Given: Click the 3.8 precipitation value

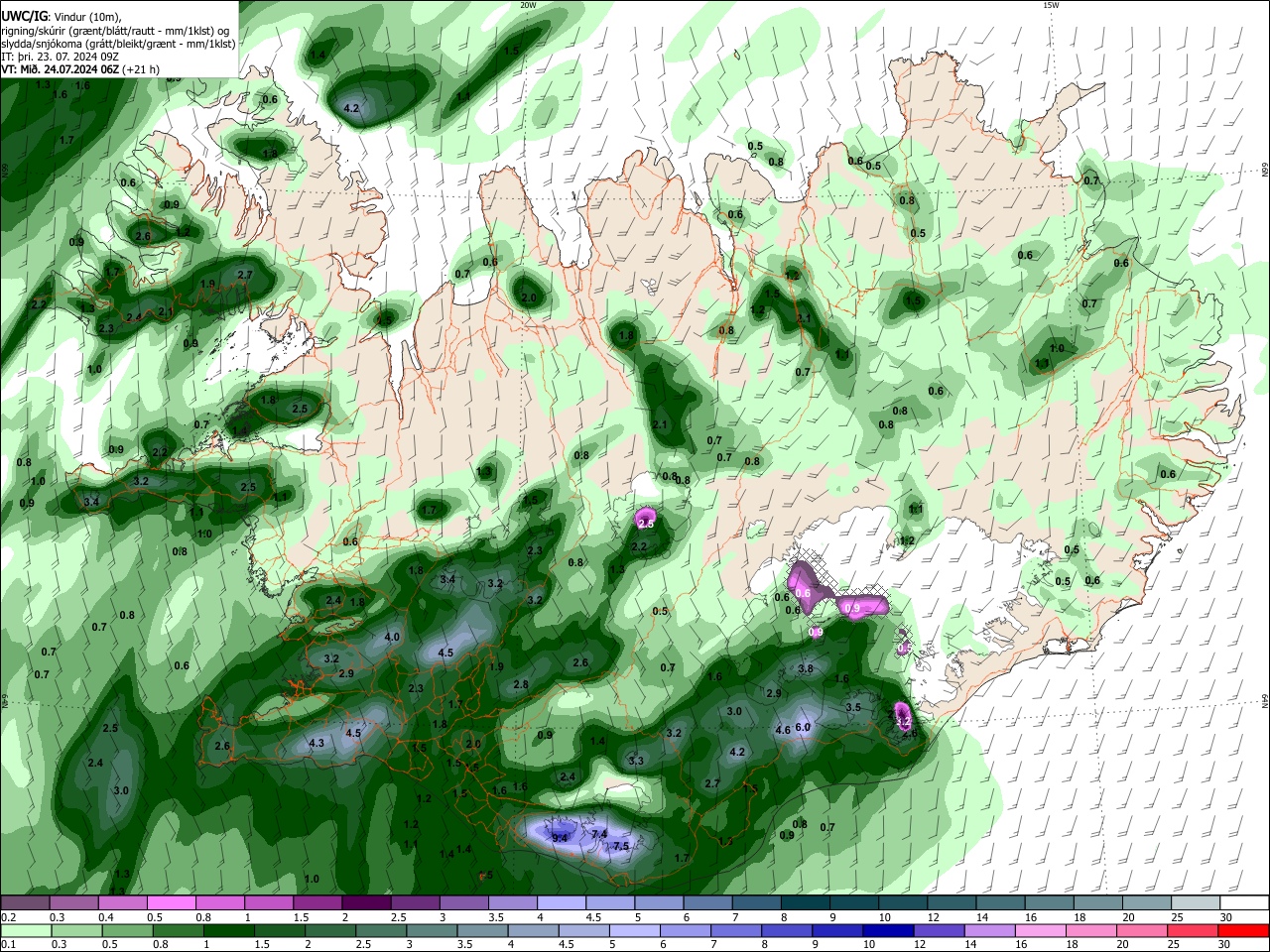Looking at the screenshot, I should click(x=806, y=669).
